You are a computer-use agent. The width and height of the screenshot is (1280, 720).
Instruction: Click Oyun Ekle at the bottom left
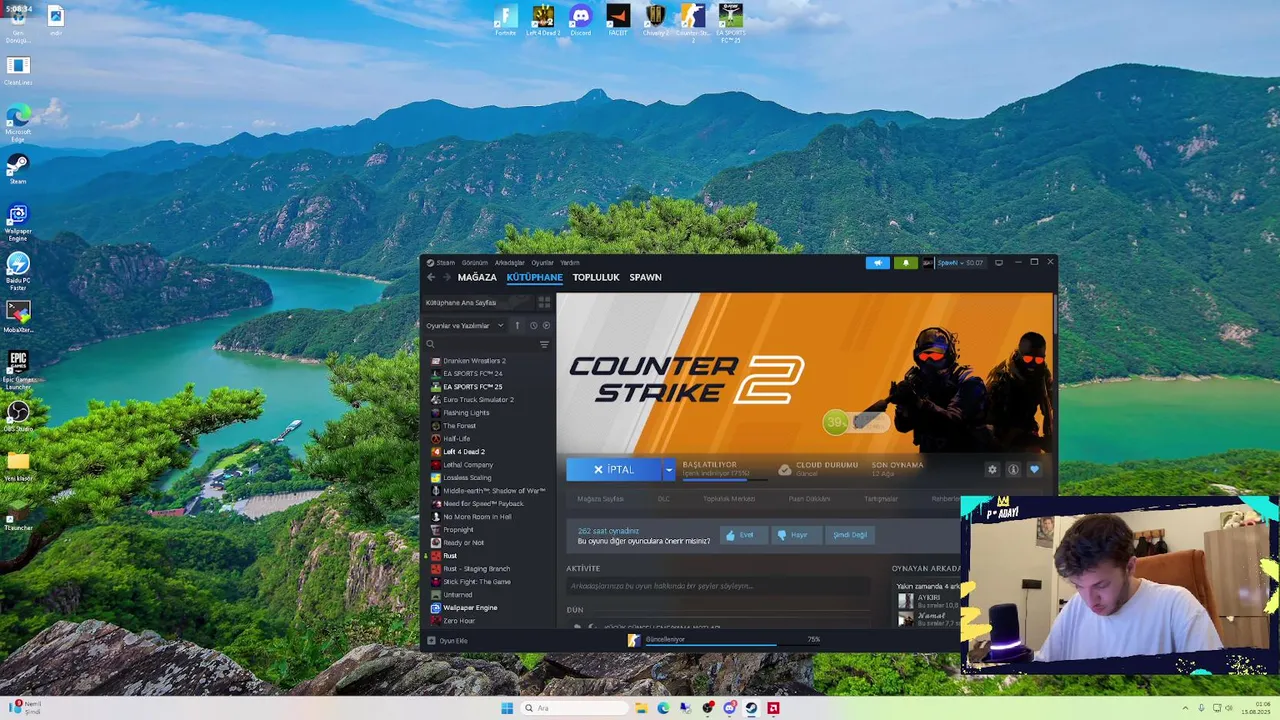[448, 641]
